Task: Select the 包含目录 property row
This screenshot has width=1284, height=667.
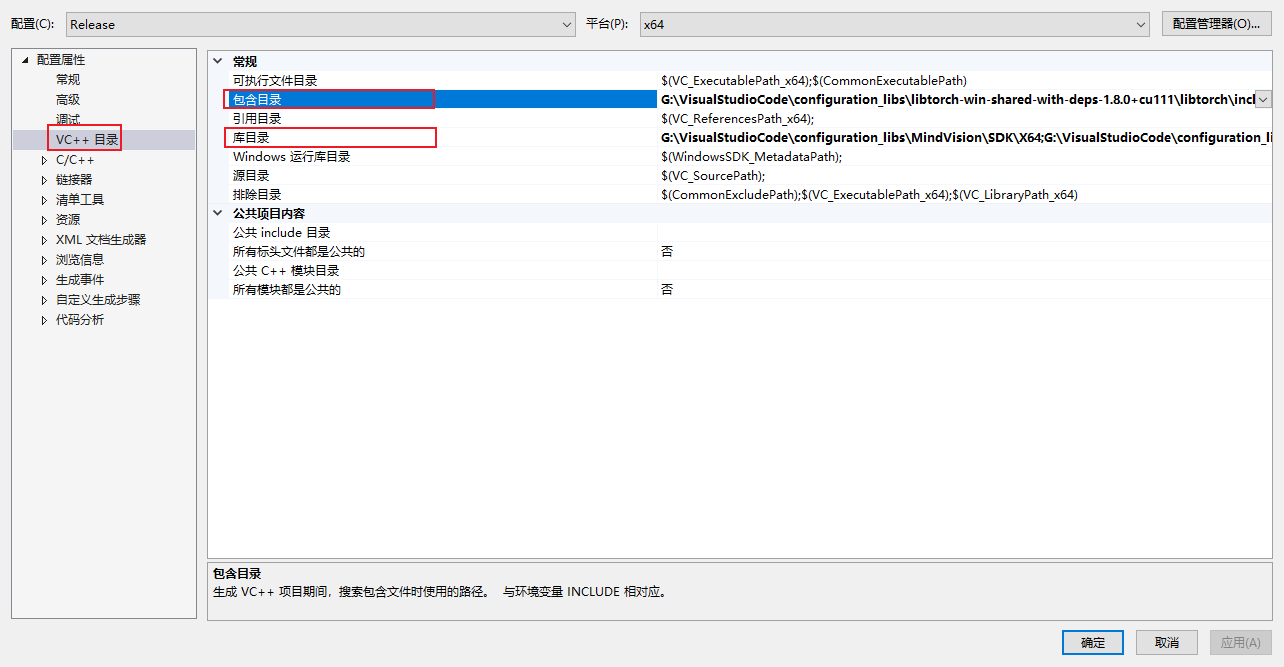Action: pyautogui.click(x=740, y=99)
